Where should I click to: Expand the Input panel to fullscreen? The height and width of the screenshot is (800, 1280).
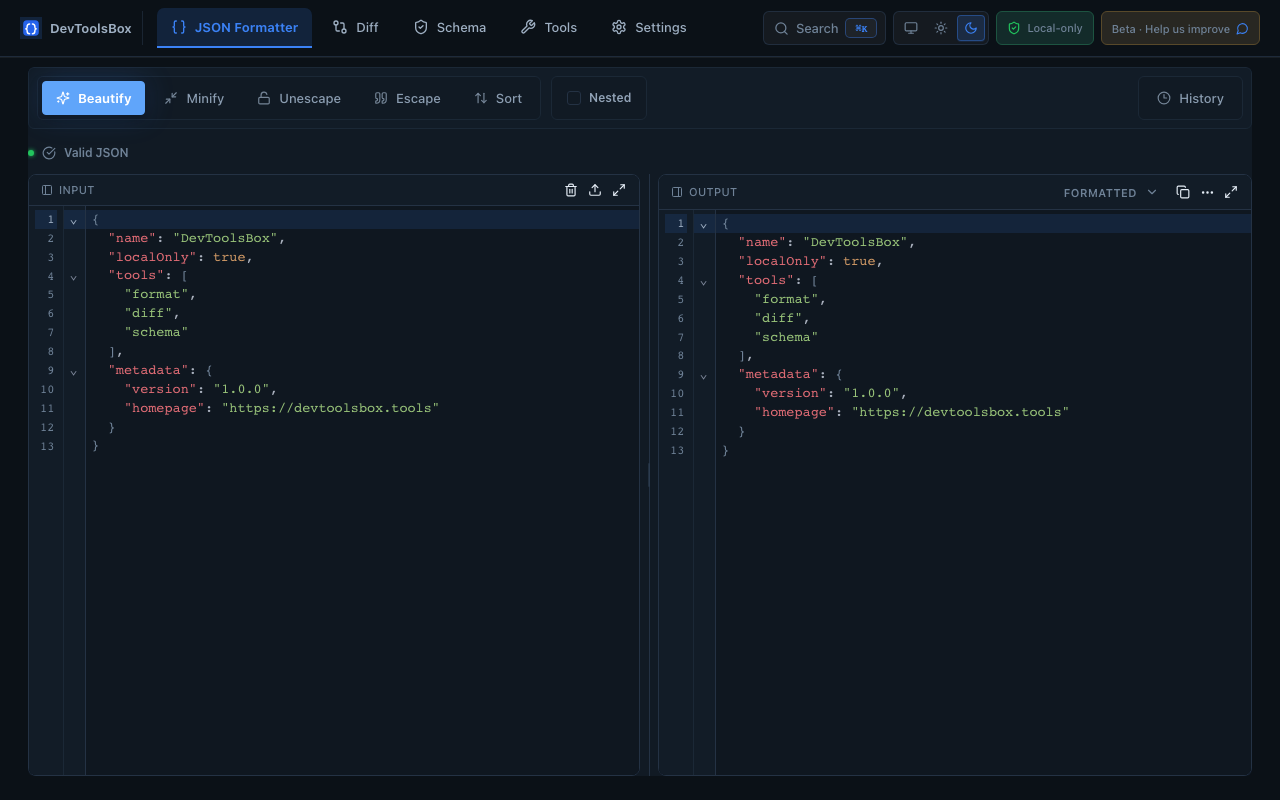click(619, 190)
